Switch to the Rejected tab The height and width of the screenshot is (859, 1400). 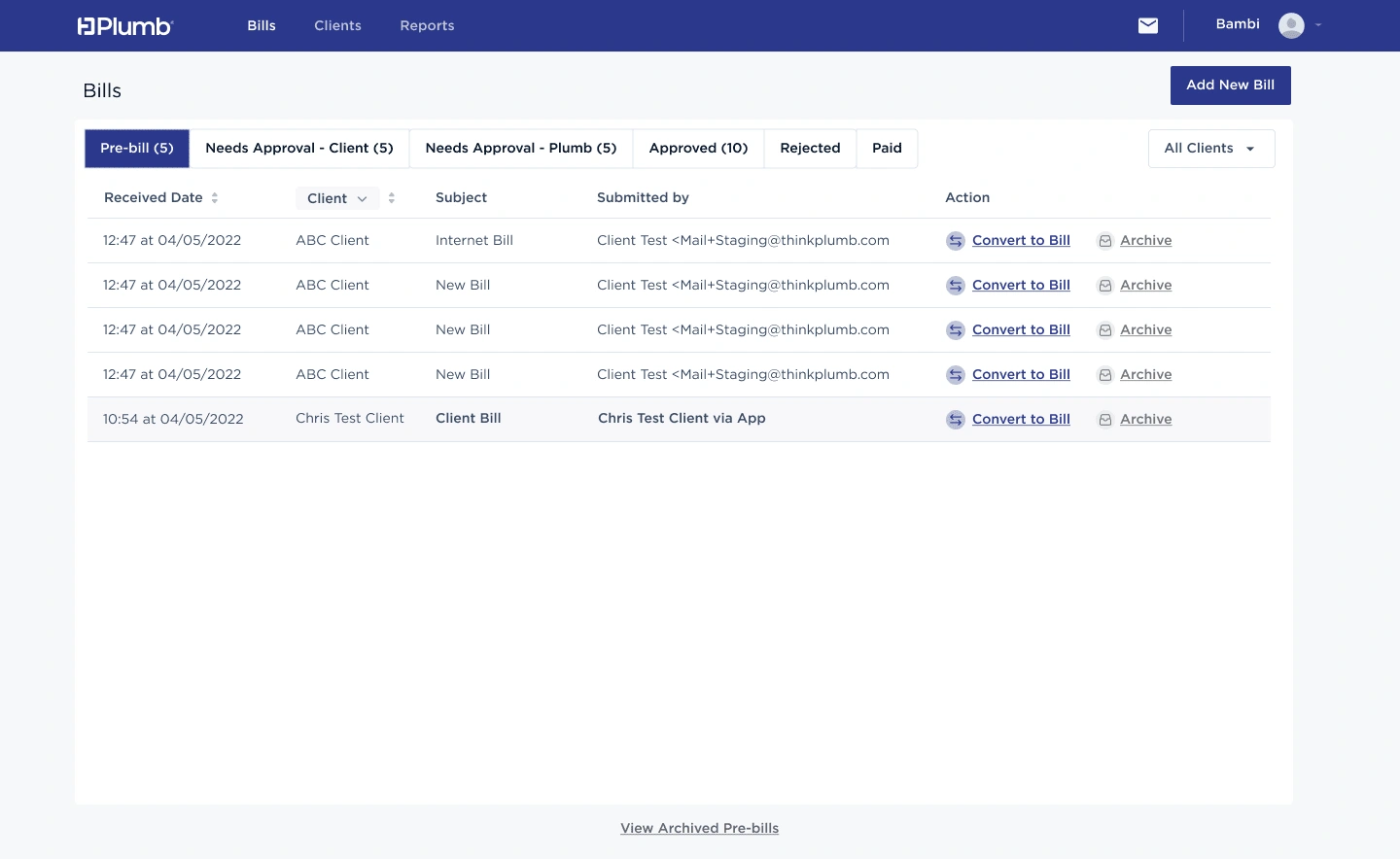810,149
